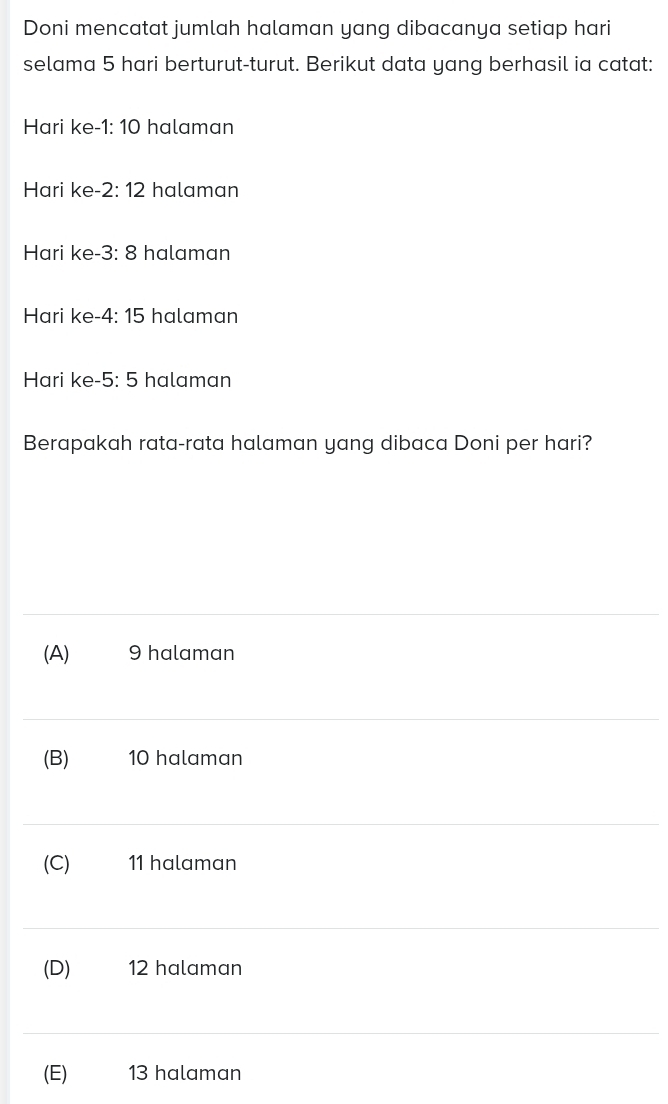668x1104 pixels.
Task: Choose the "10 halaman" answer text
Action: pos(186,759)
